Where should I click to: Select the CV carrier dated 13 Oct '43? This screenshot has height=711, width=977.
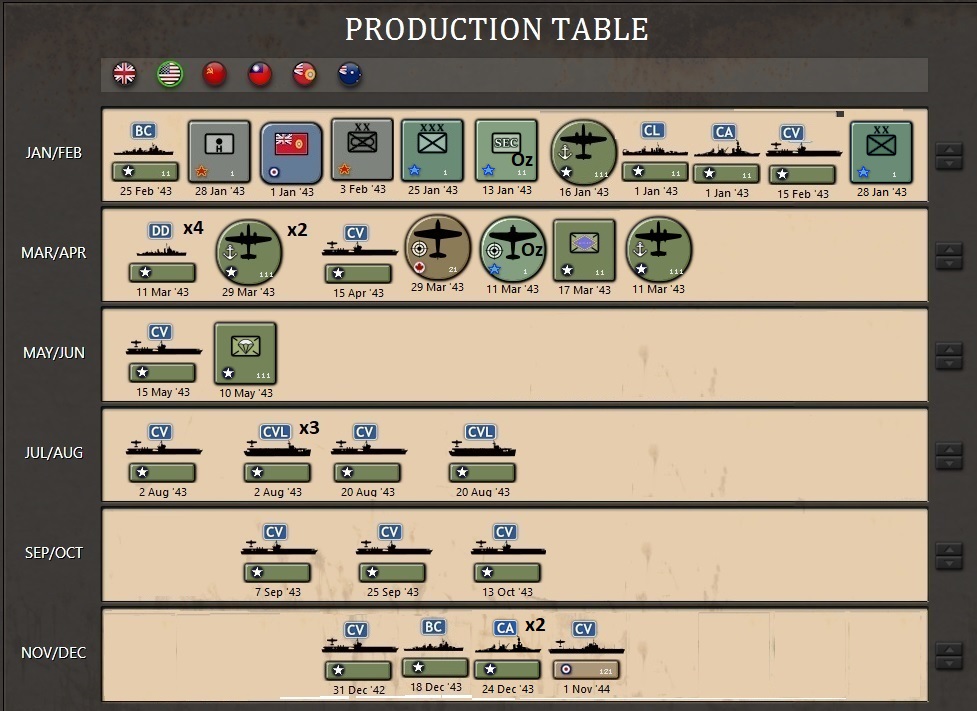(508, 552)
